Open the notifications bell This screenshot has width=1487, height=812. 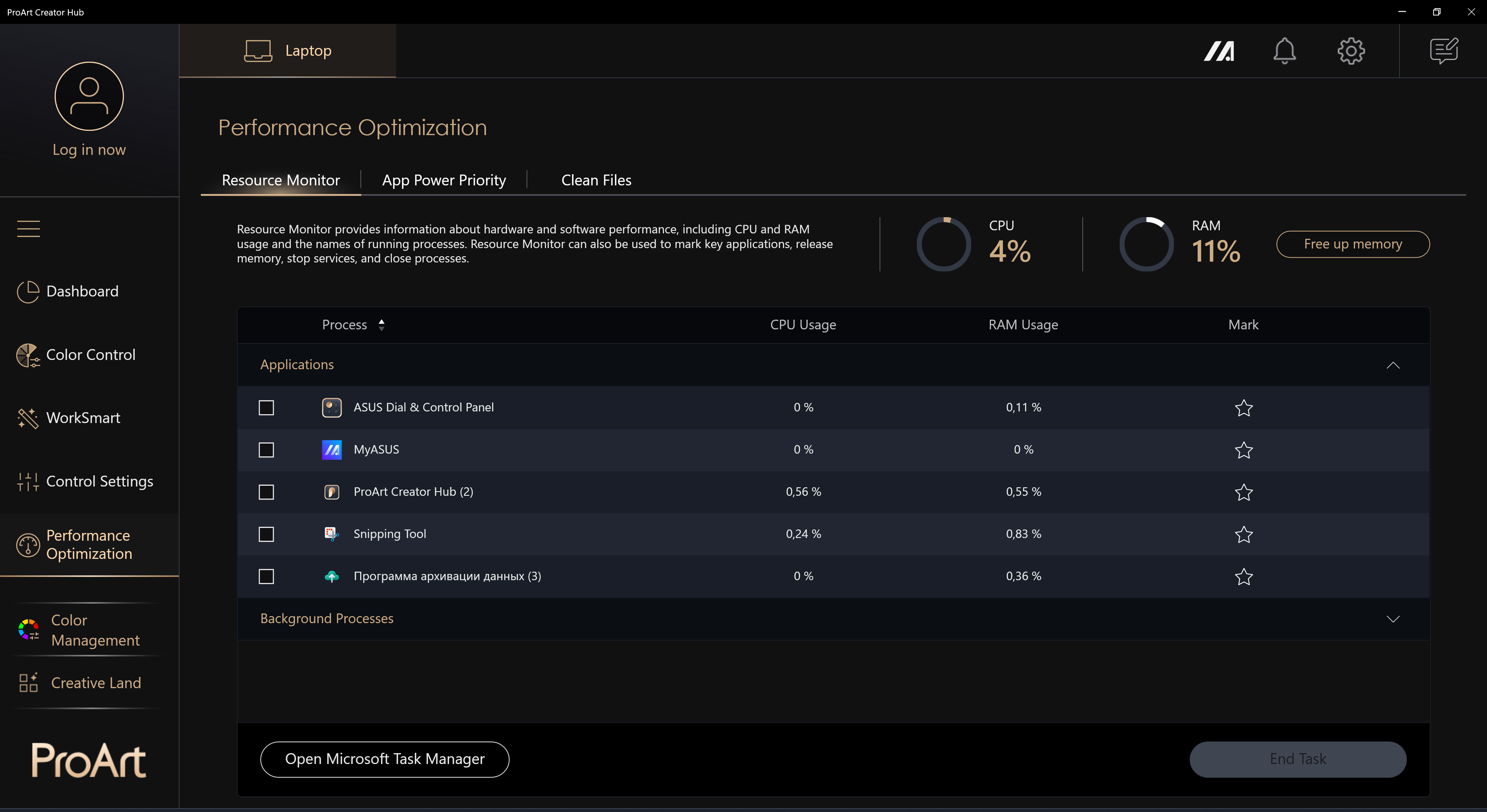point(1284,51)
